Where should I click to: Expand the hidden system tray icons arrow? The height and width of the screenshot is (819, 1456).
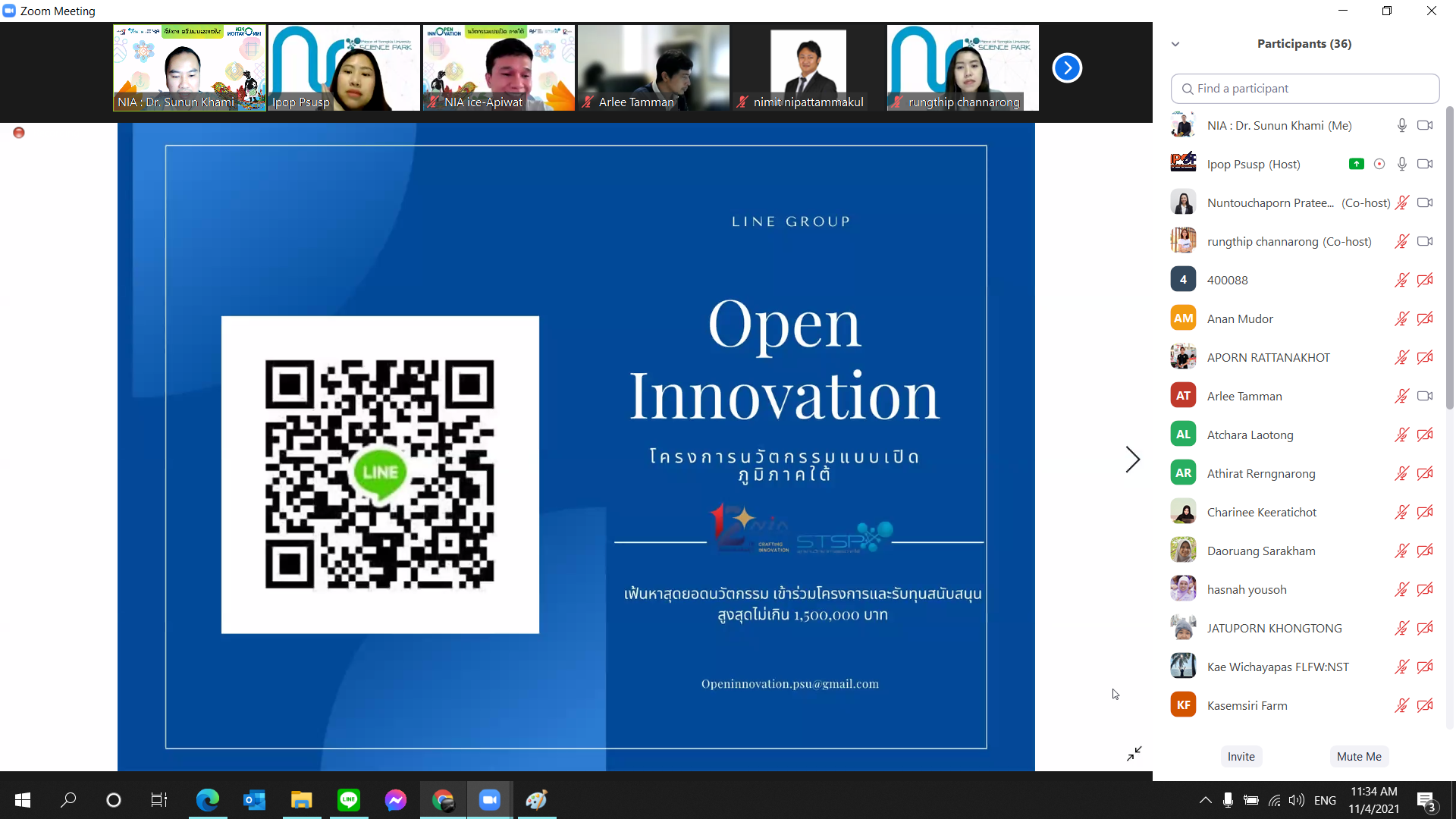[1205, 800]
